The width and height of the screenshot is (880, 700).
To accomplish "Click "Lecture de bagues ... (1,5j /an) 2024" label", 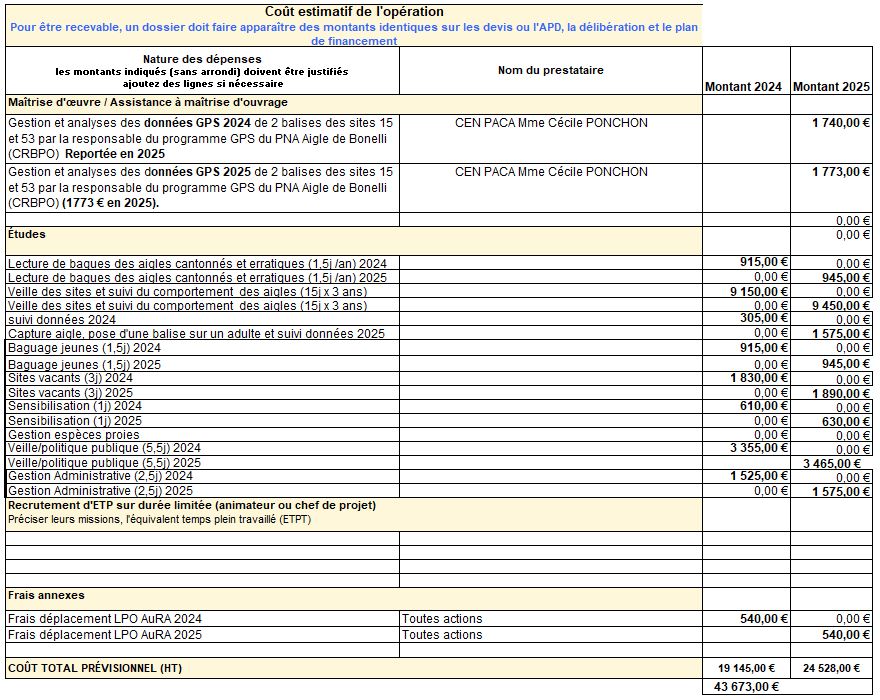I will pos(198,263).
